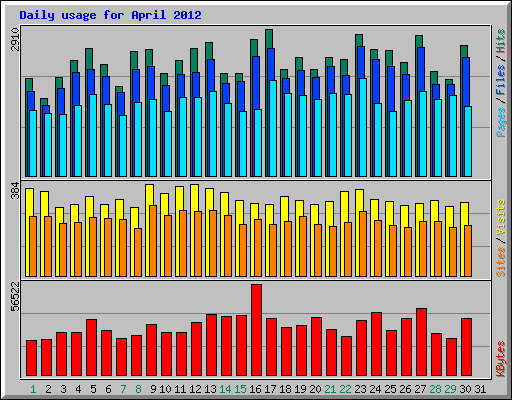512x400 pixels.
Task: Select green day 8 label on x-axis
Action: [x=138, y=389]
